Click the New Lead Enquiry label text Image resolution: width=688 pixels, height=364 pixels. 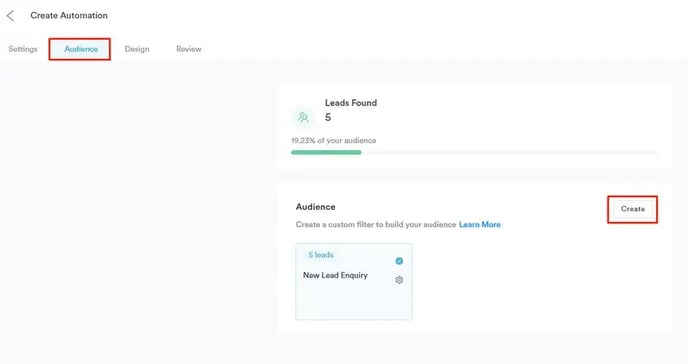click(x=335, y=275)
